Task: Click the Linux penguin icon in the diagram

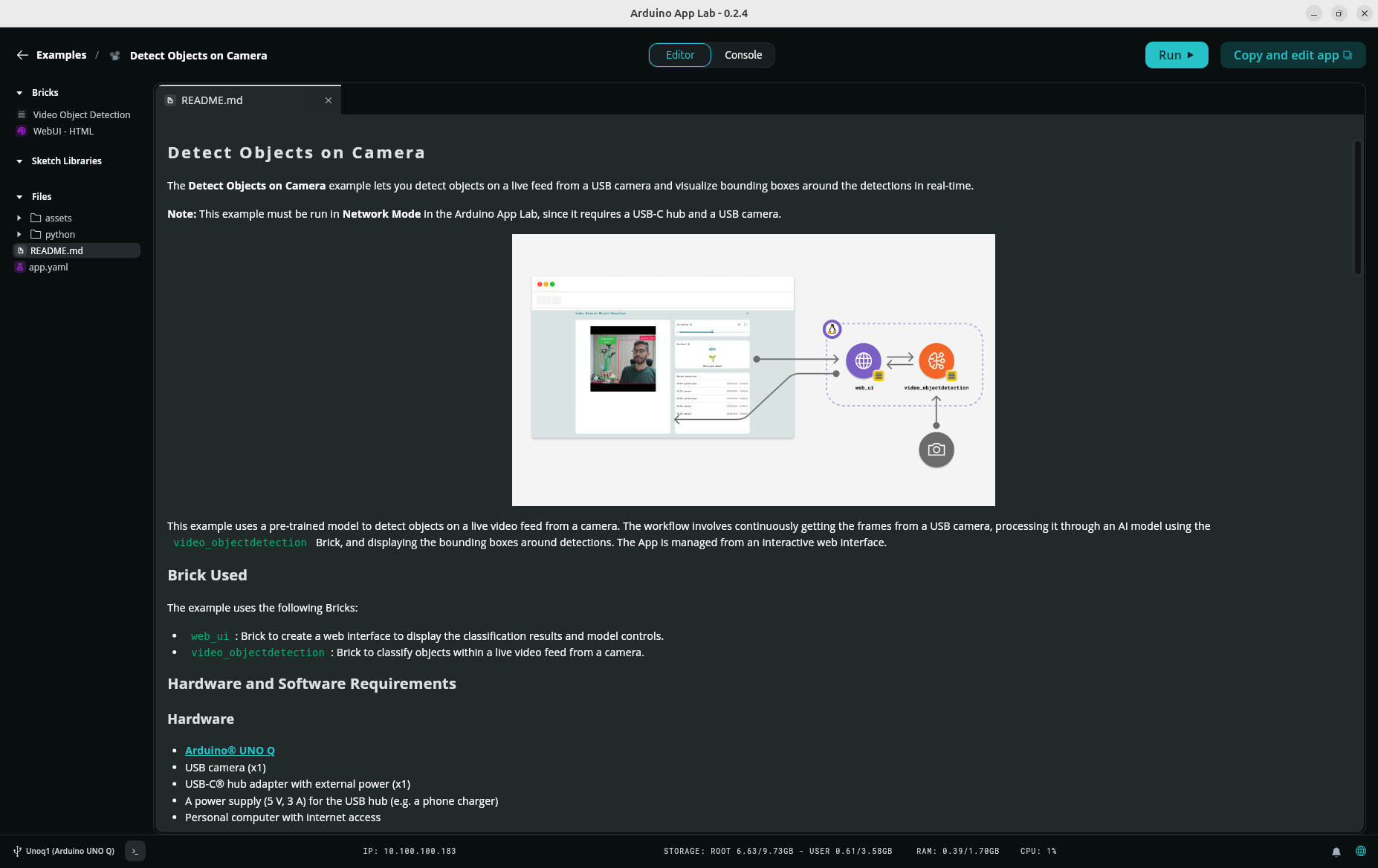Action: (x=832, y=328)
